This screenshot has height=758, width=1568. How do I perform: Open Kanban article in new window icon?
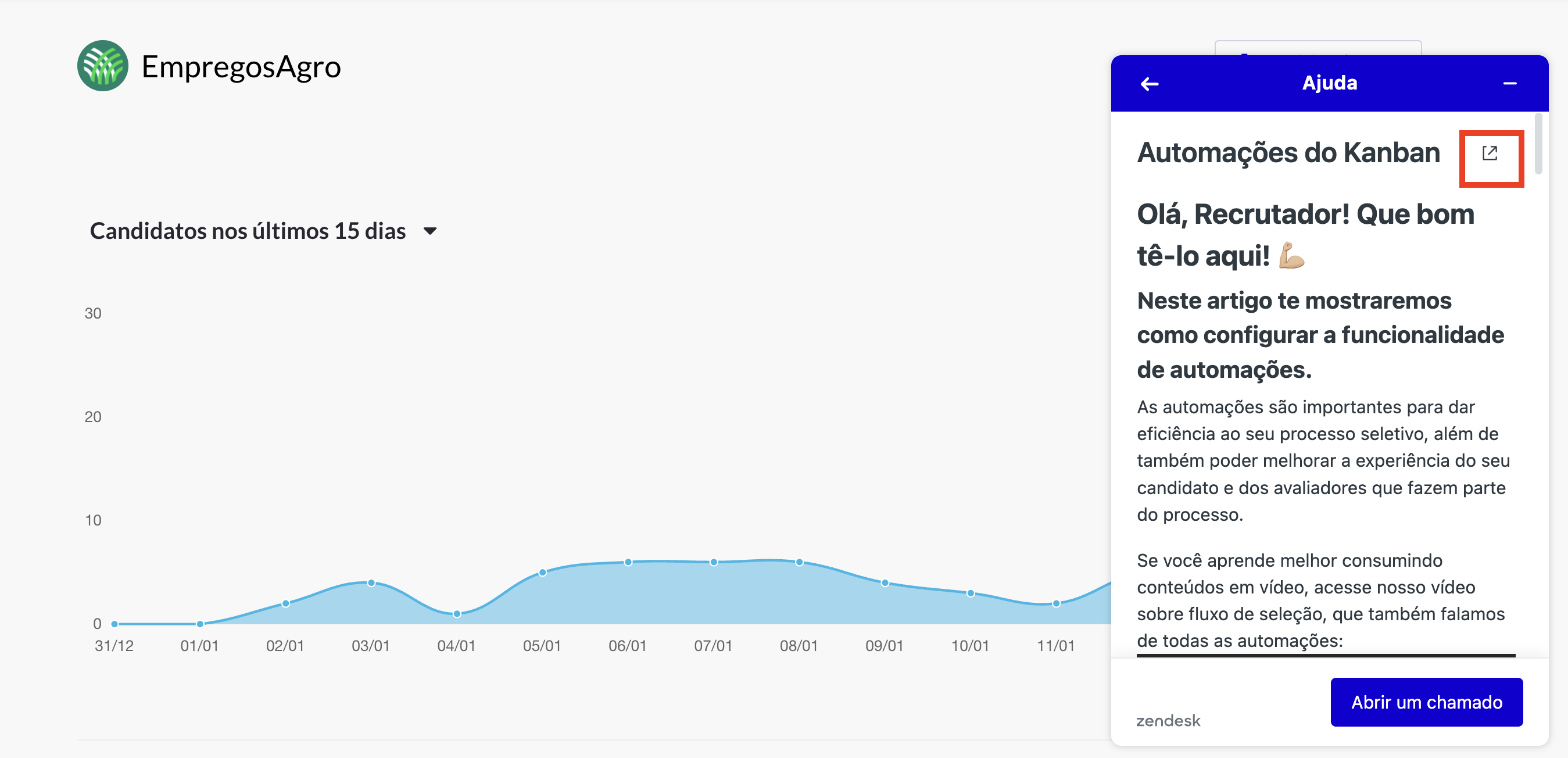tap(1490, 153)
